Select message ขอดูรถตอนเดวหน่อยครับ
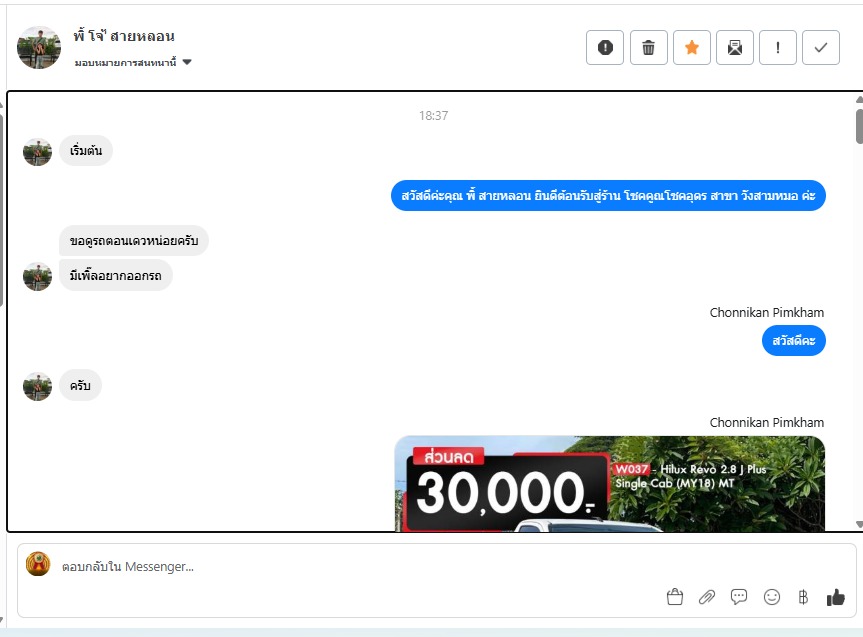Screen dimensions: 863x637 pos(134,241)
